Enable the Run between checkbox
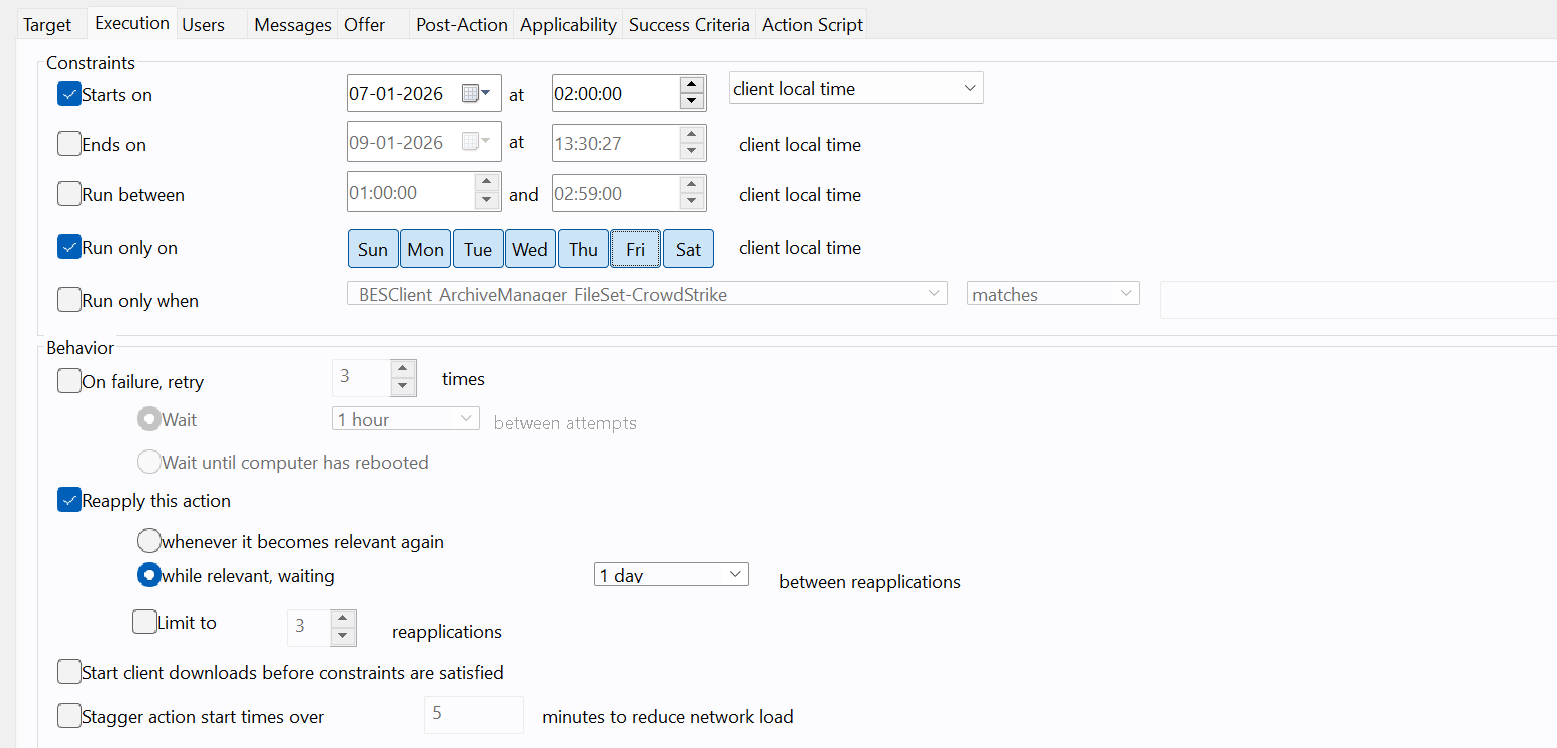Viewport: 1557px width, 748px height. pyautogui.click(x=69, y=194)
